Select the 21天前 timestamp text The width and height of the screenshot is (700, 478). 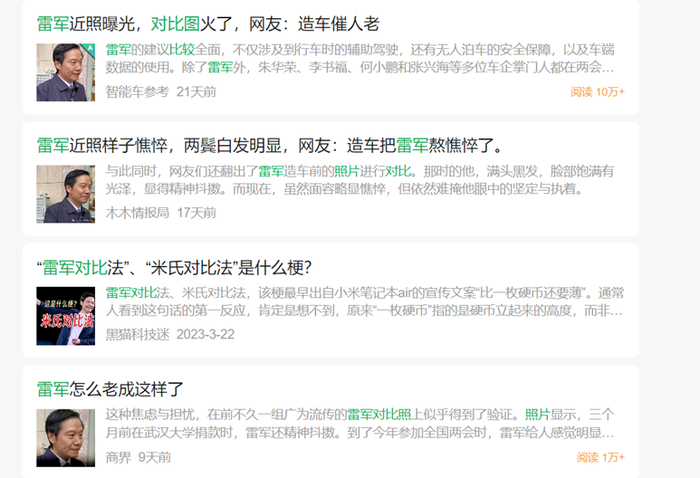point(196,92)
